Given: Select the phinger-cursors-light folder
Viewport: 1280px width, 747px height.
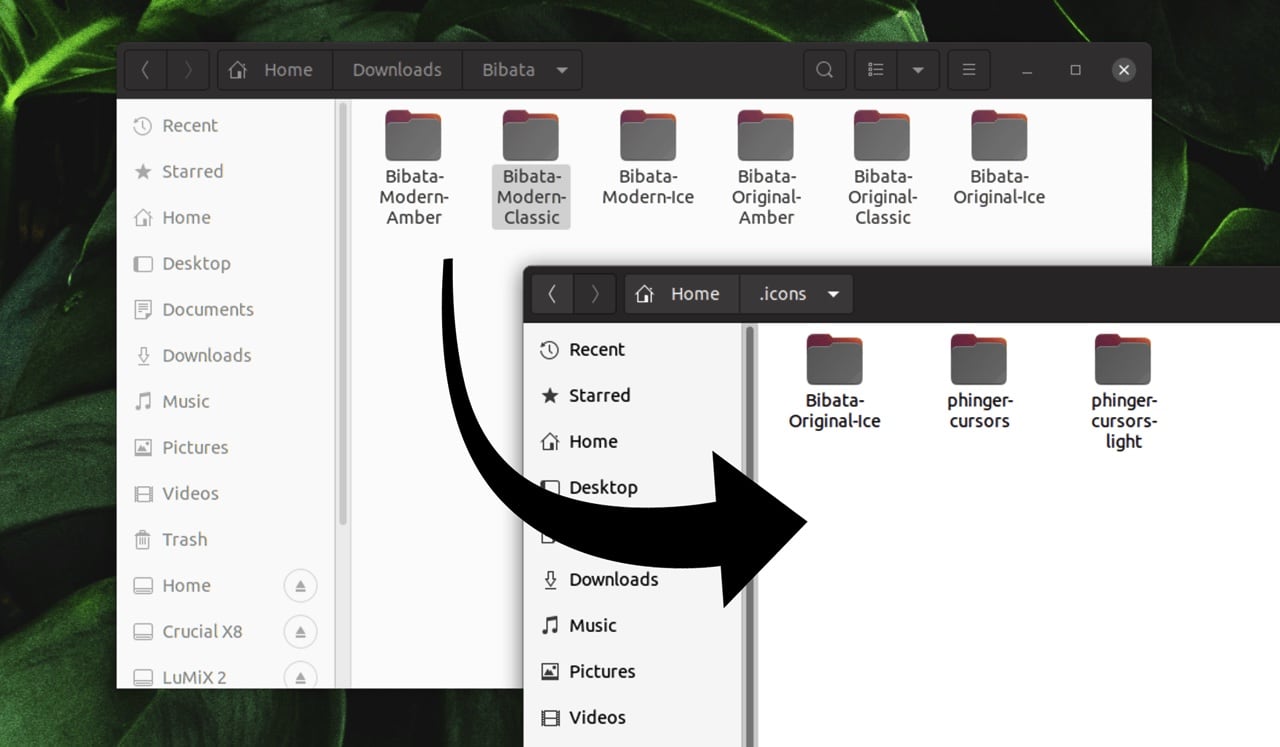Looking at the screenshot, I should 1123,392.
